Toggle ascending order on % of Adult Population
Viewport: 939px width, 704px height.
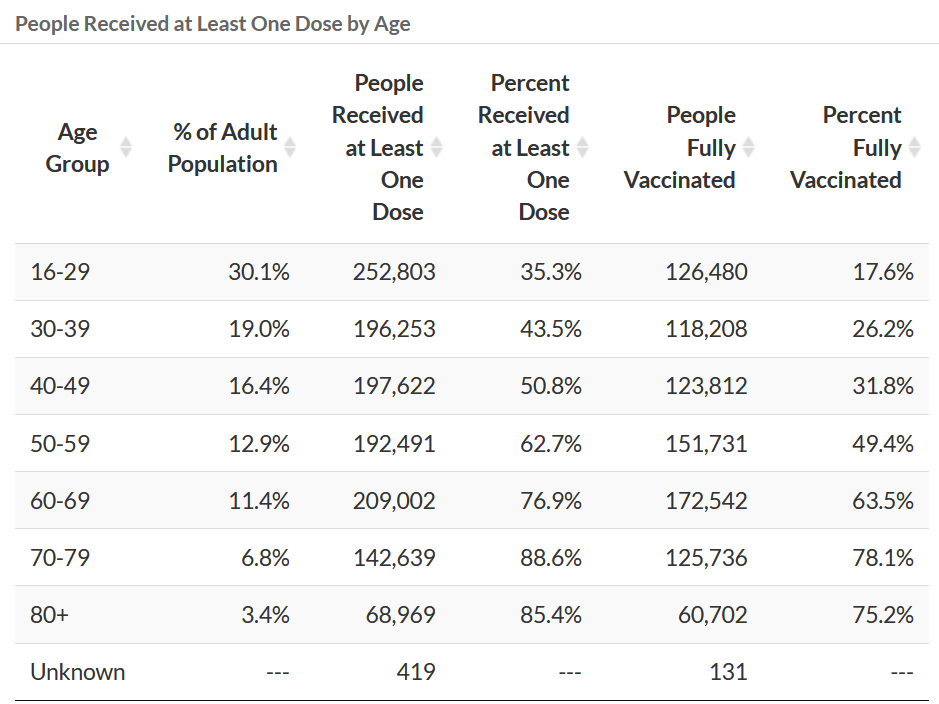290,143
